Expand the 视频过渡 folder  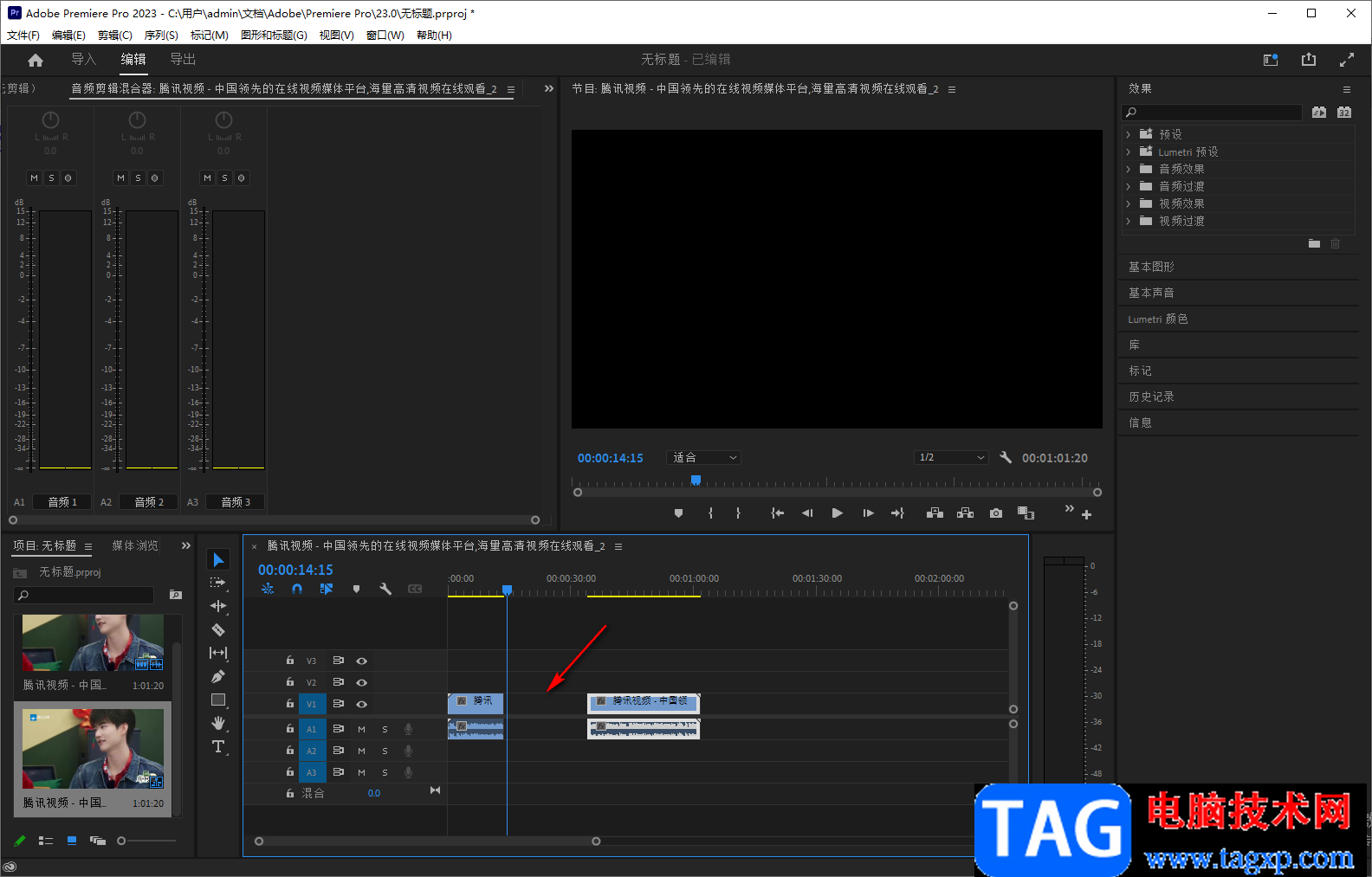coord(1128,221)
